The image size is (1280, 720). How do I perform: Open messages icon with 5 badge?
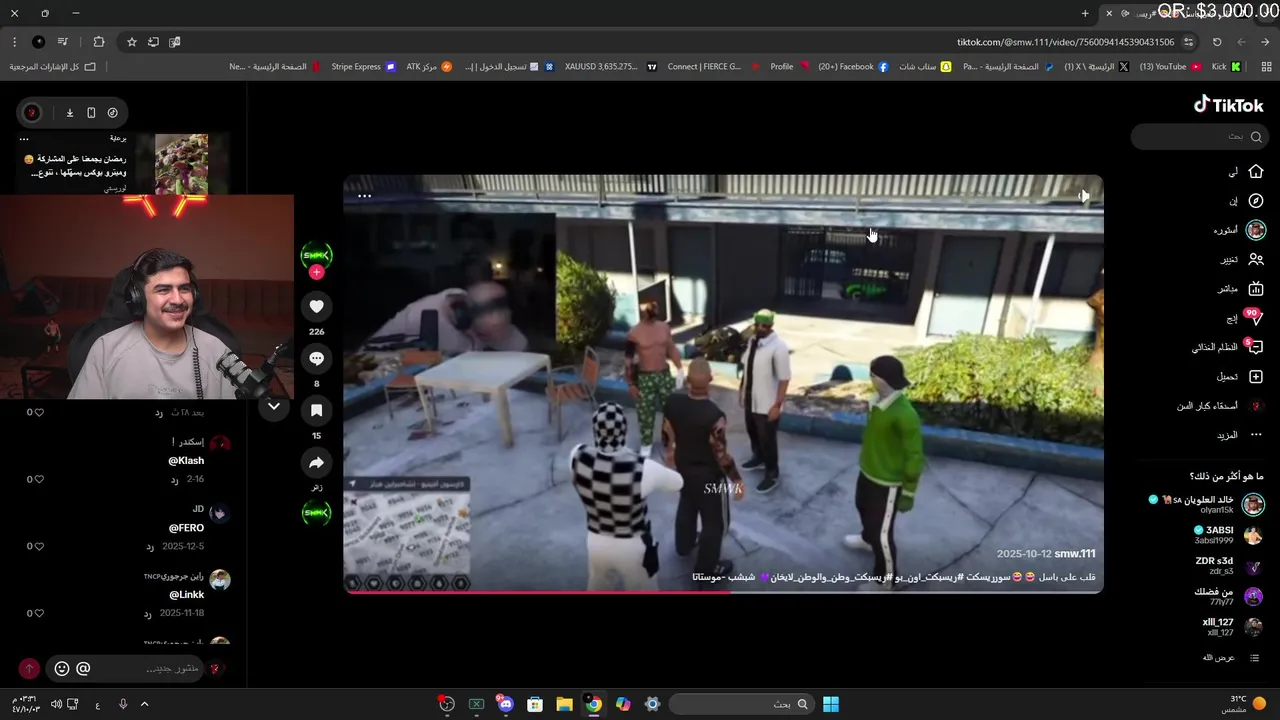1254,347
